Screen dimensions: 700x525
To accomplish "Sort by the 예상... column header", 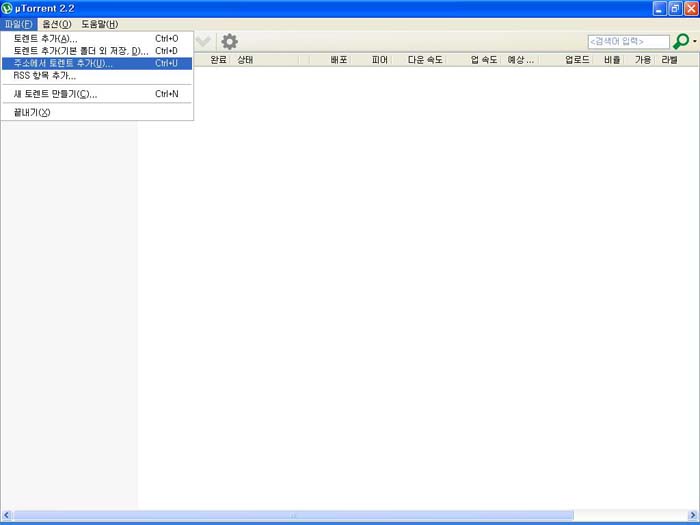I will point(521,60).
